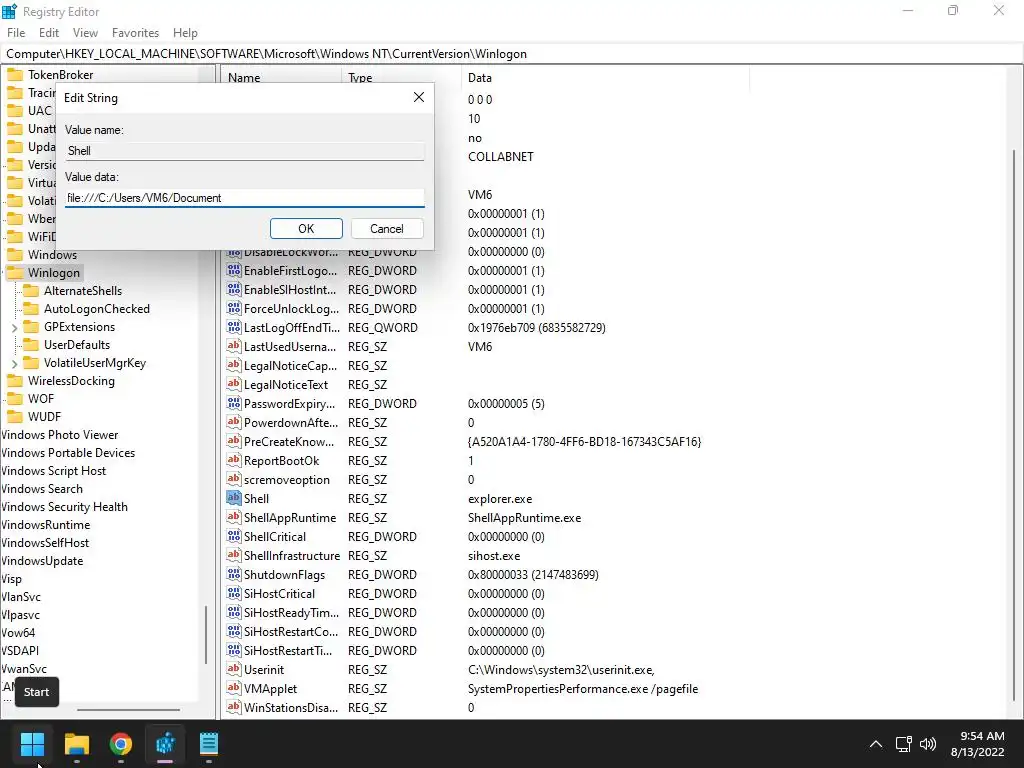
Task: Select the TokenBroker key
Action: 60,74
